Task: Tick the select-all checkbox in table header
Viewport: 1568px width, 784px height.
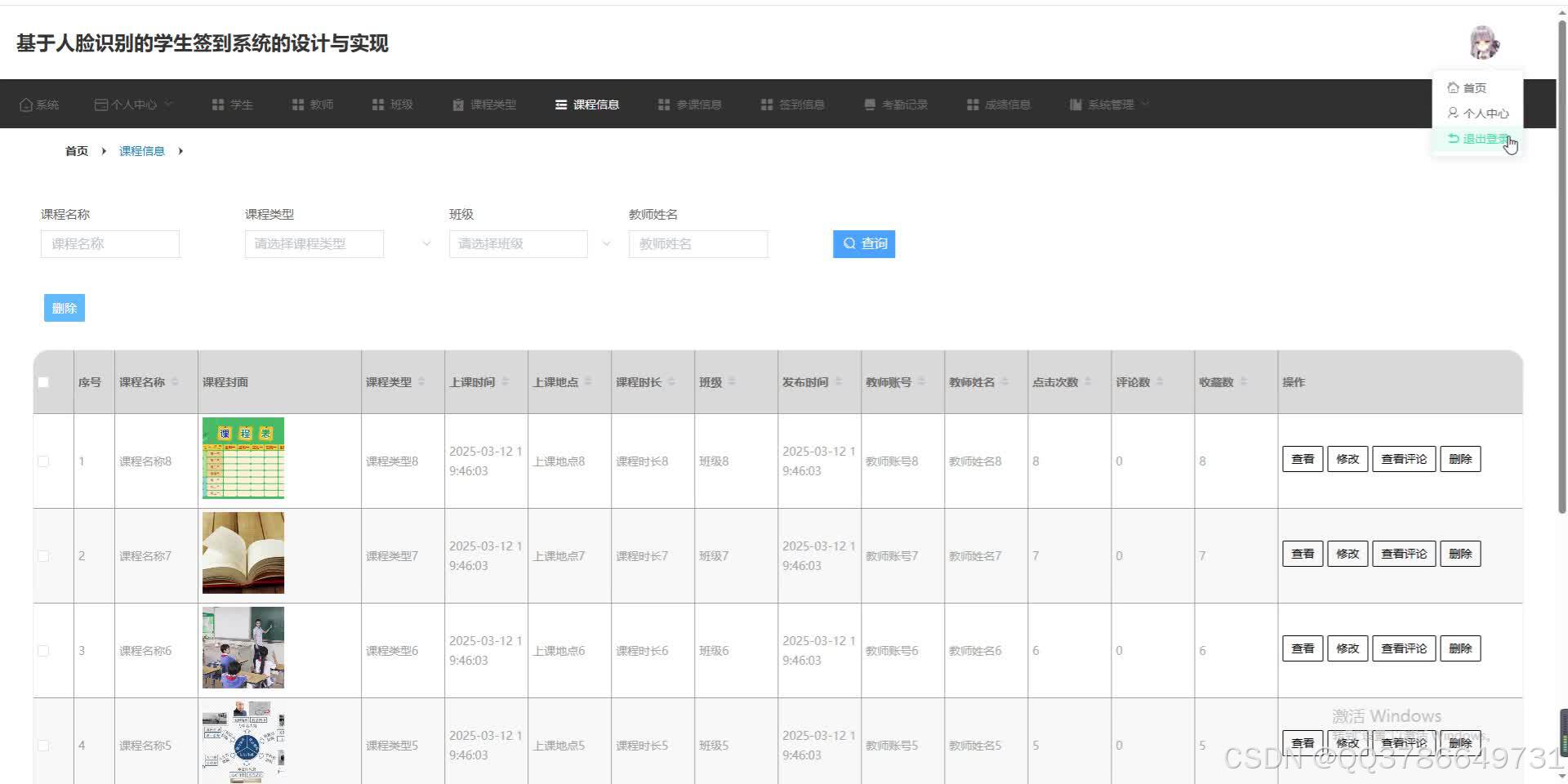Action: coord(43,382)
